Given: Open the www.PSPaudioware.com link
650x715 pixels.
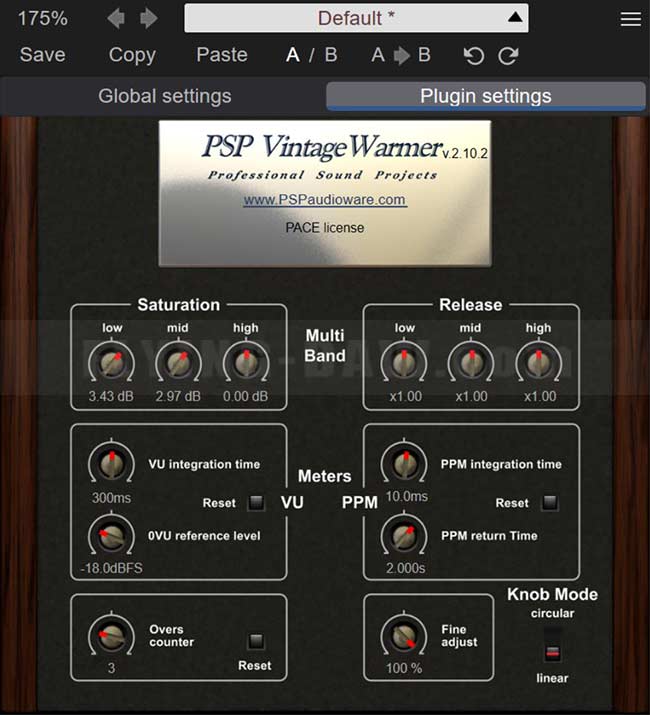Looking at the screenshot, I should click(x=325, y=200).
